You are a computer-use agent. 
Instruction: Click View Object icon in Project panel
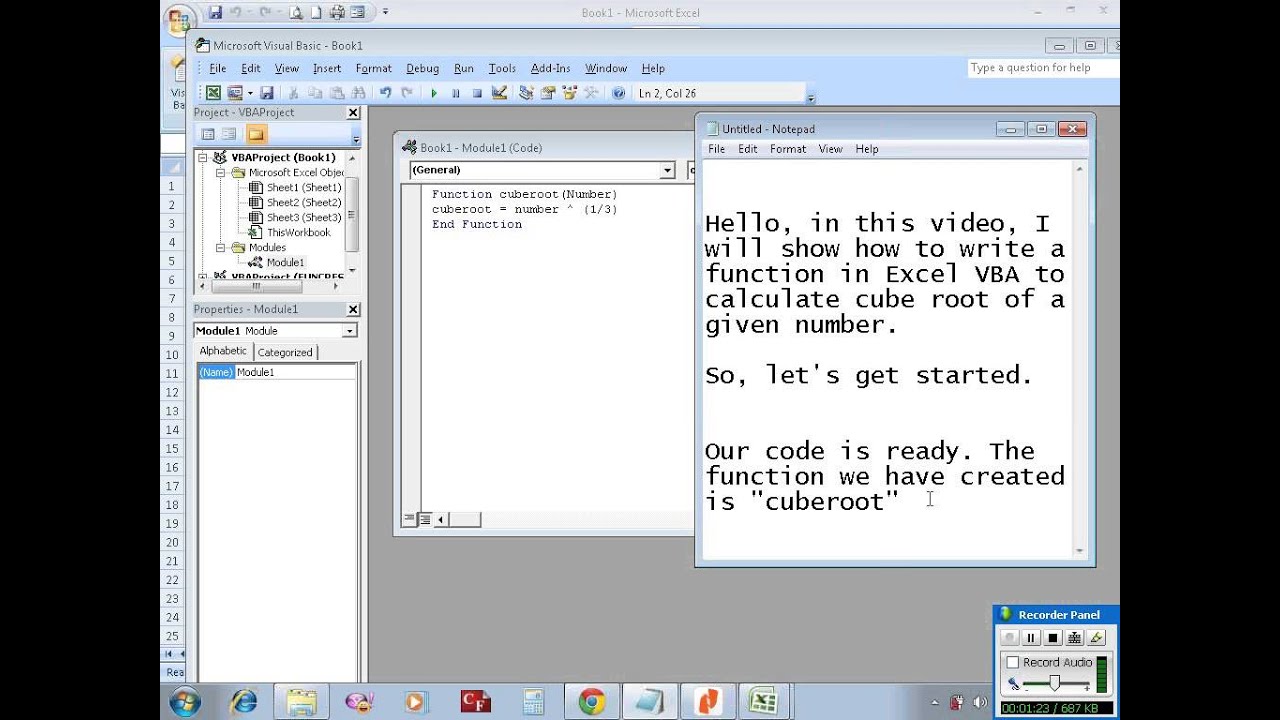[x=229, y=134]
